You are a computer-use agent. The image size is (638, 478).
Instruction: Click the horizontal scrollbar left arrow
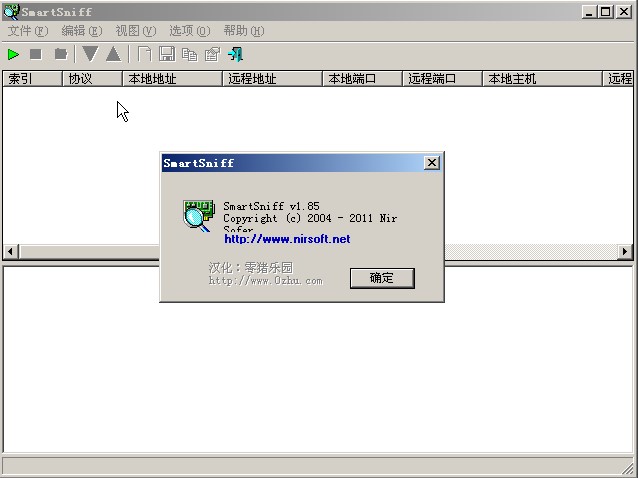11,252
